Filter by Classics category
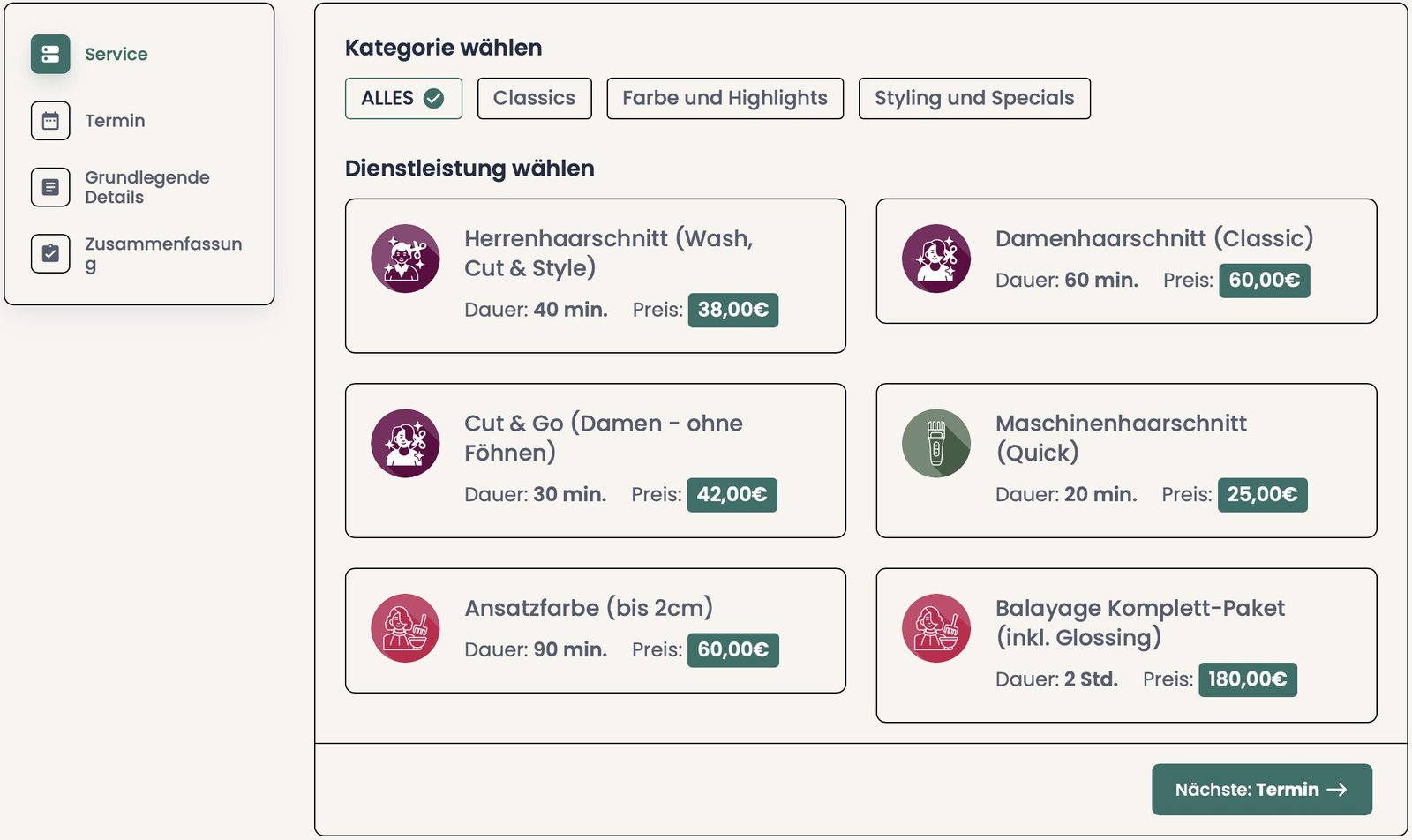 [x=534, y=98]
